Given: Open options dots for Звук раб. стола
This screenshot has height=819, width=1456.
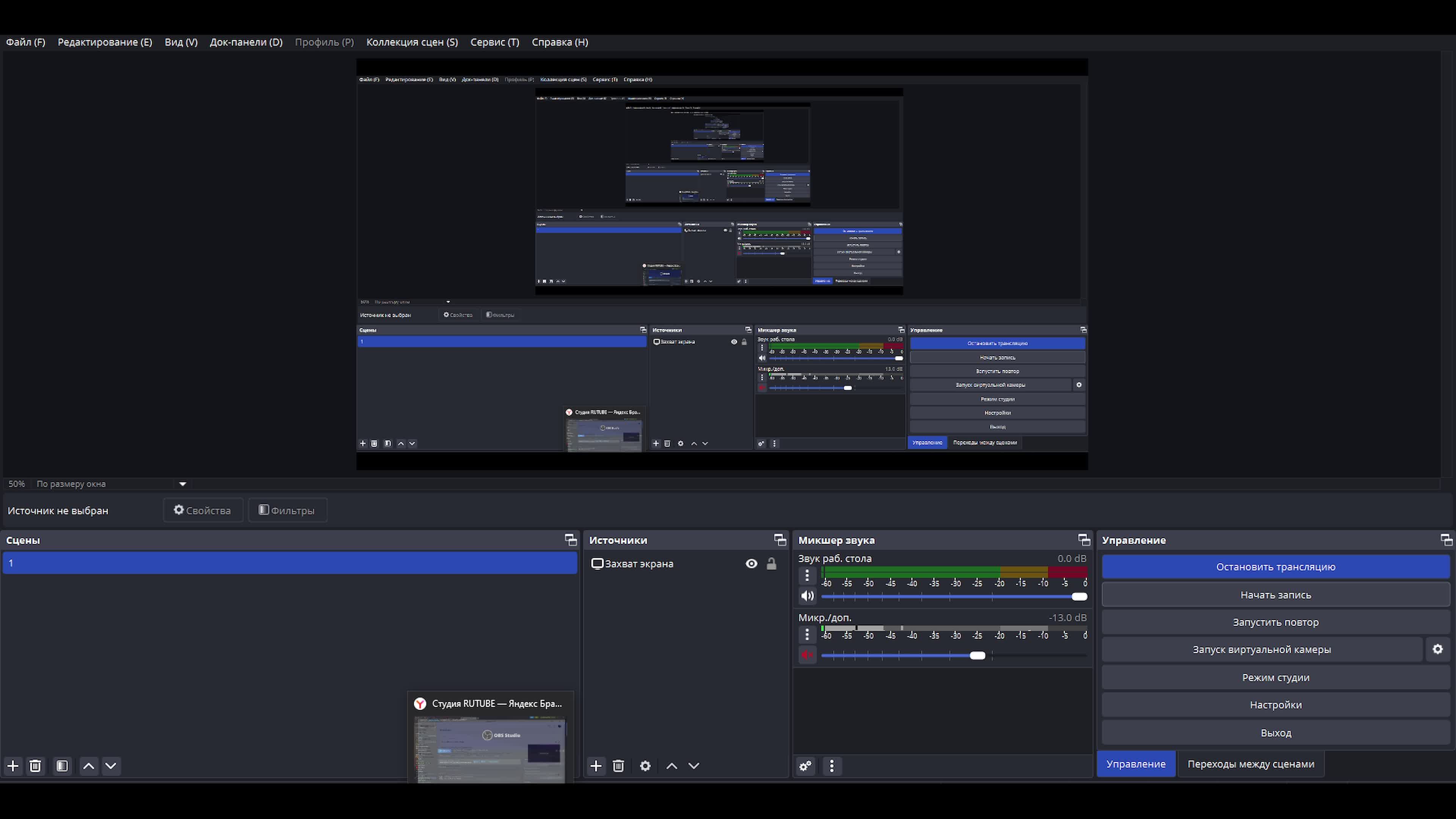Looking at the screenshot, I should coord(807,576).
